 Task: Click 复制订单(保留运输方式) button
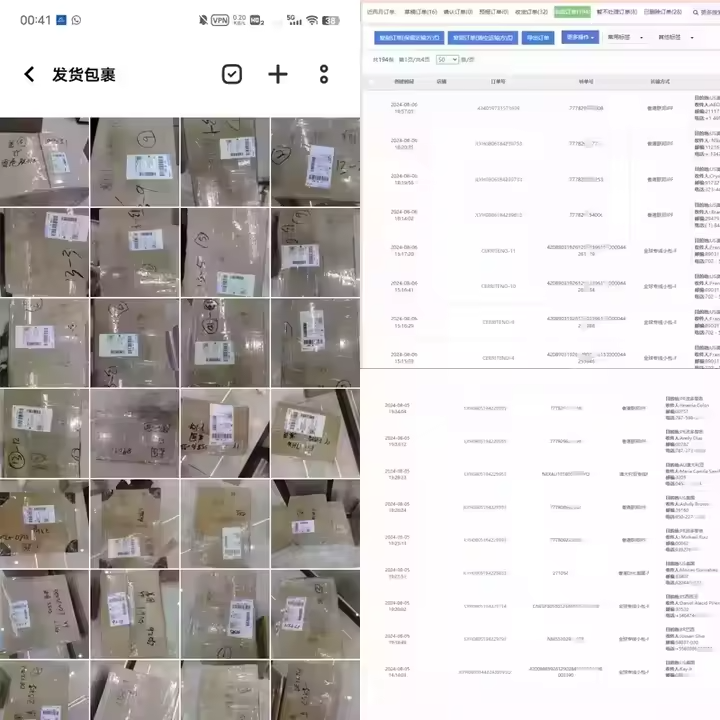pos(409,38)
